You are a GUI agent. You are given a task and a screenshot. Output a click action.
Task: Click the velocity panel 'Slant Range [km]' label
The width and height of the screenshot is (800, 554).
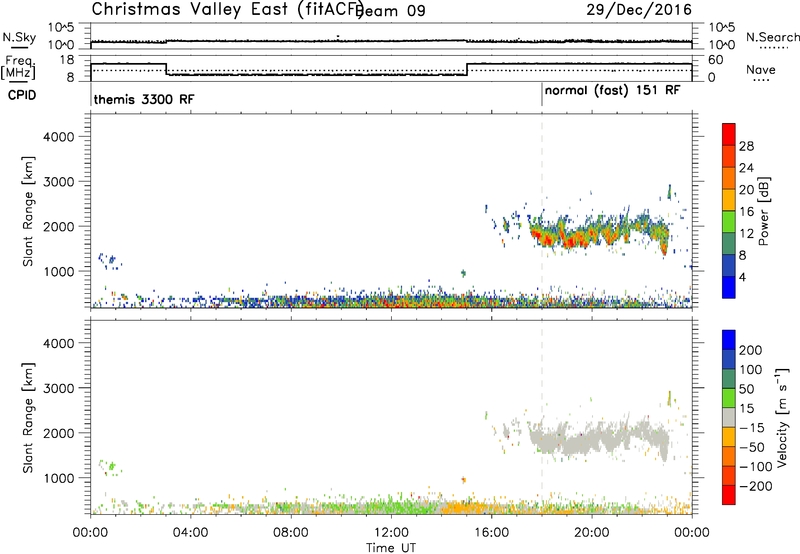28,418
